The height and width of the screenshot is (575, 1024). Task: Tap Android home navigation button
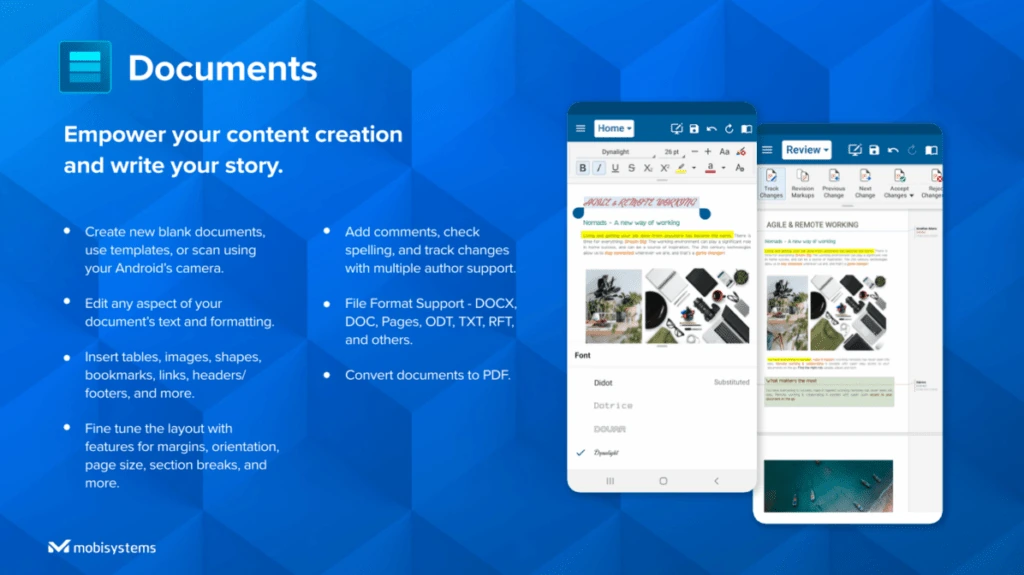663,481
